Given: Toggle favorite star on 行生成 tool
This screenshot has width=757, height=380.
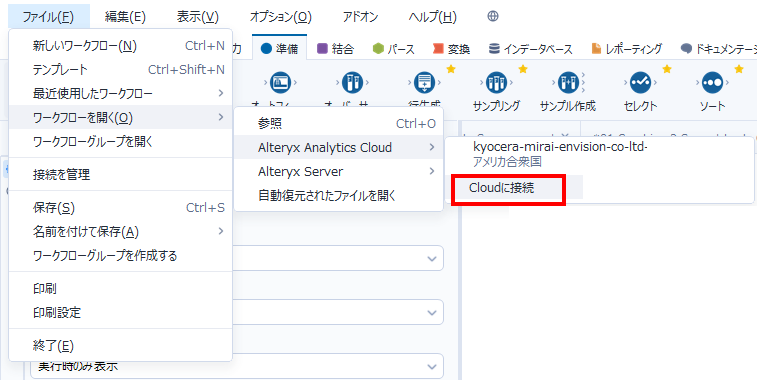Looking at the screenshot, I should (x=451, y=70).
